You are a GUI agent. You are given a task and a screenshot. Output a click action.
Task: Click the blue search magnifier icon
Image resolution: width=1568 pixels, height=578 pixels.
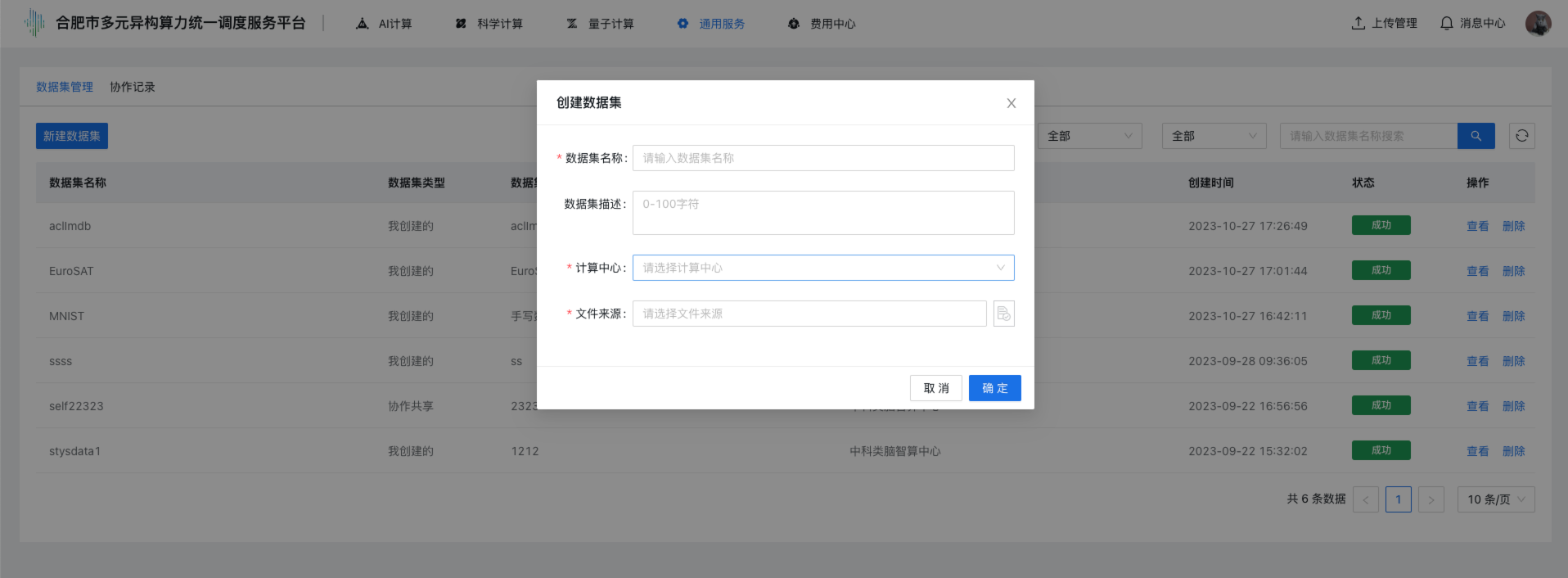pyautogui.click(x=1476, y=136)
